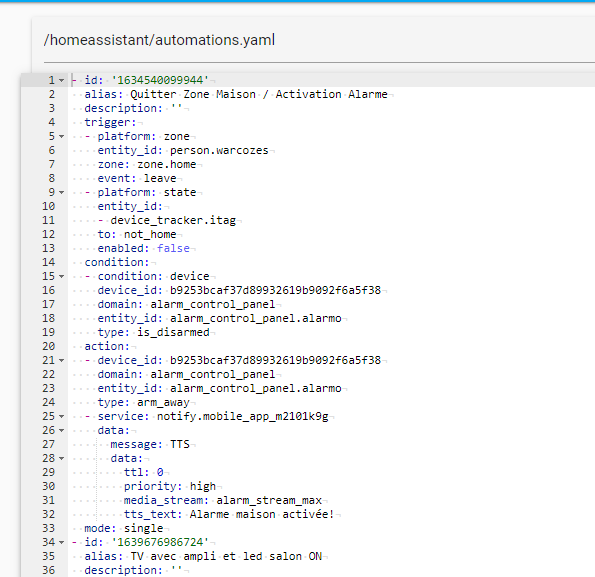Fold the outer data: block at line 26
The image size is (595, 577).
pos(61,431)
